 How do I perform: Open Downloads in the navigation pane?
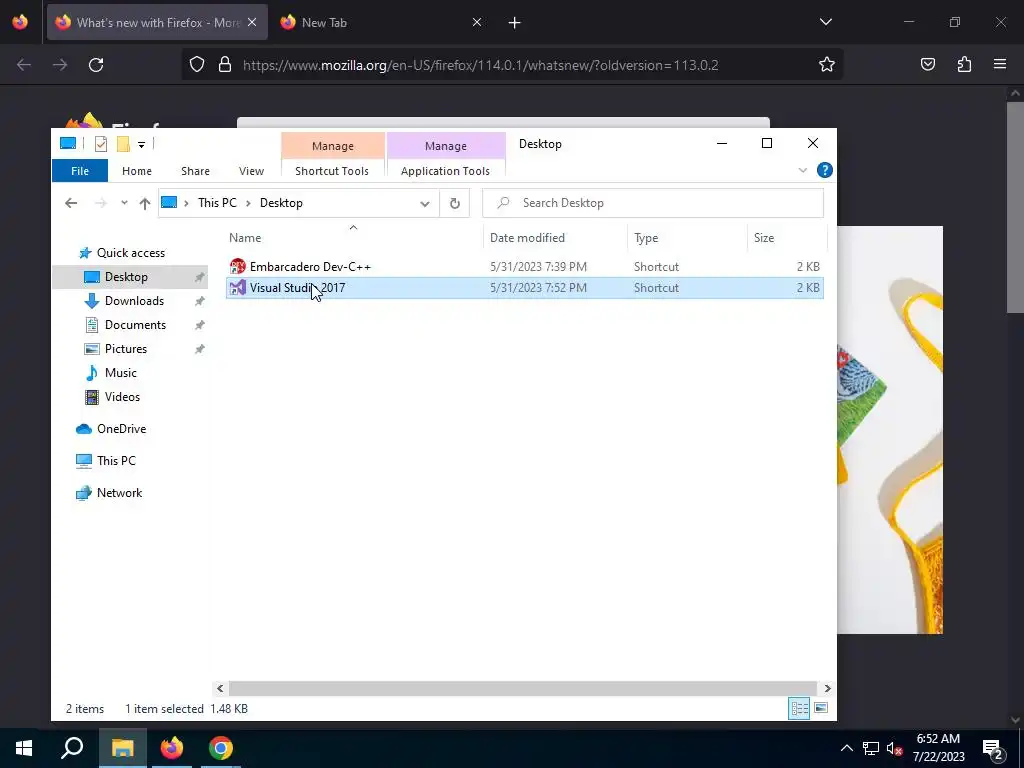(x=134, y=301)
